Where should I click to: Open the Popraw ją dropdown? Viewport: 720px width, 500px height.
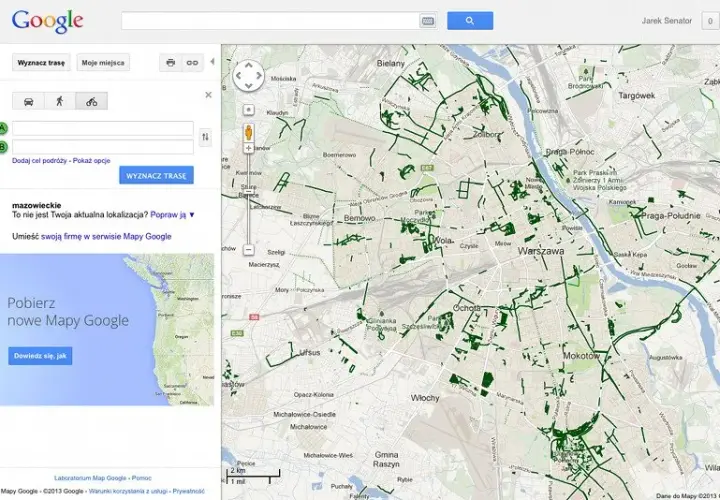(x=173, y=214)
